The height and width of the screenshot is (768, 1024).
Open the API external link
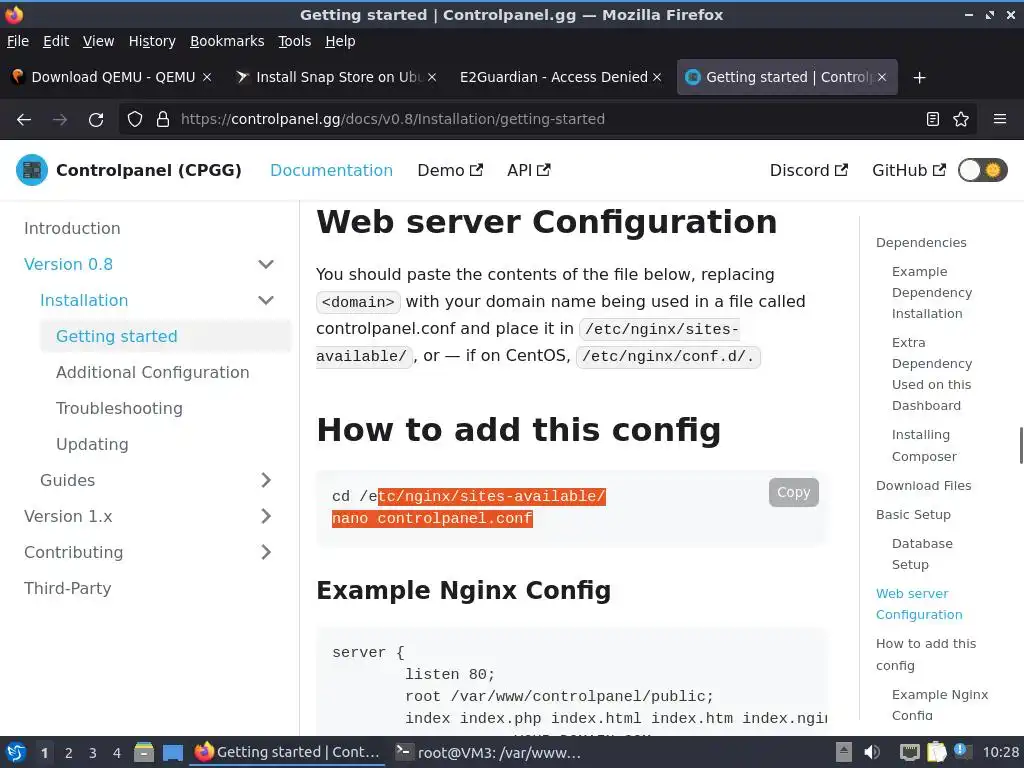point(529,170)
